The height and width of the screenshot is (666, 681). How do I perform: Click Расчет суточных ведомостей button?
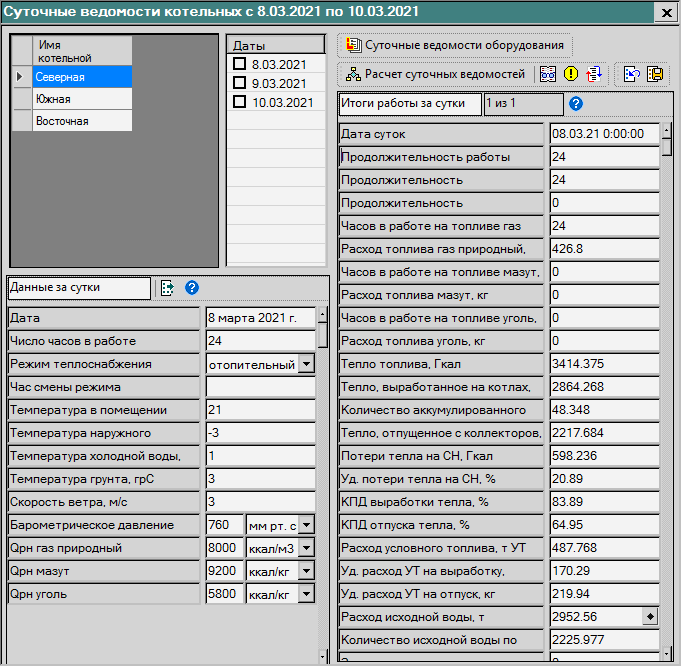[435, 74]
